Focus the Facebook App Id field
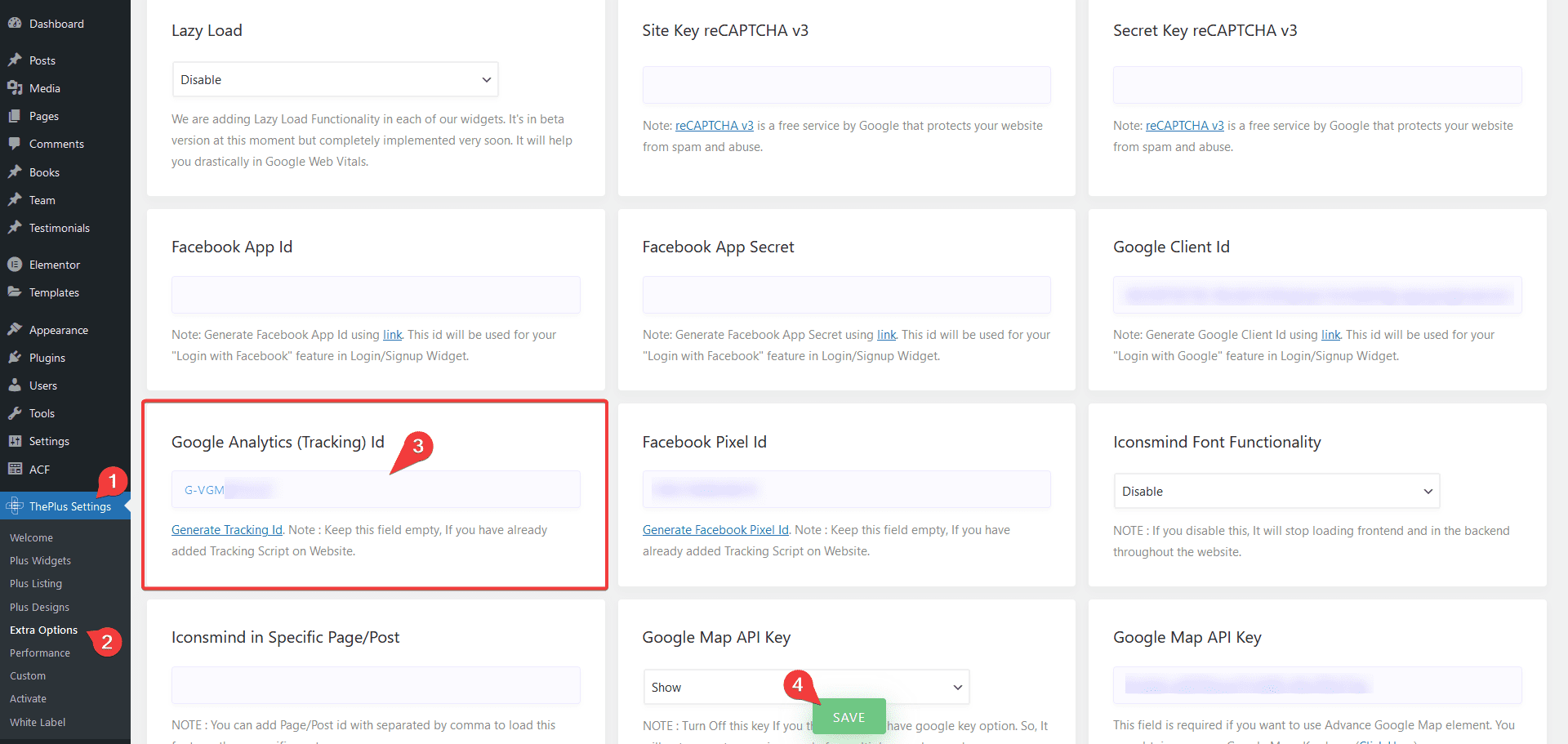The height and width of the screenshot is (744, 1568). tap(376, 295)
